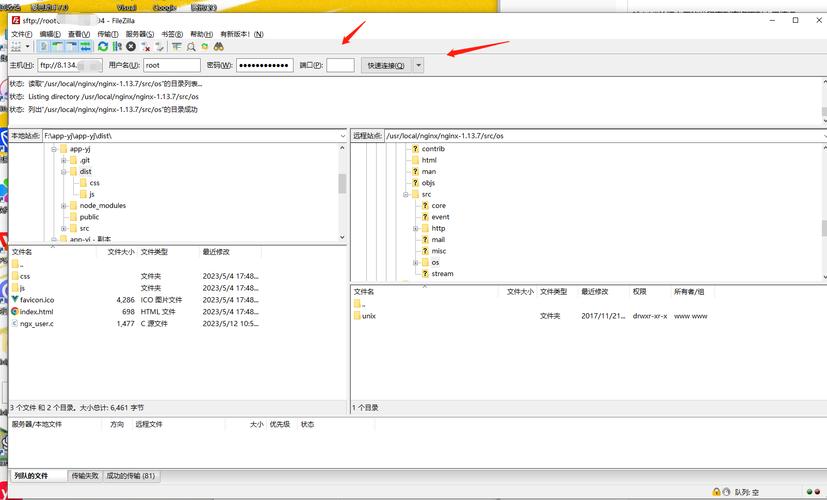The height and width of the screenshot is (500, 827).
Task: Click the local tree vertical scrollbar thumb
Action: click(x=342, y=184)
